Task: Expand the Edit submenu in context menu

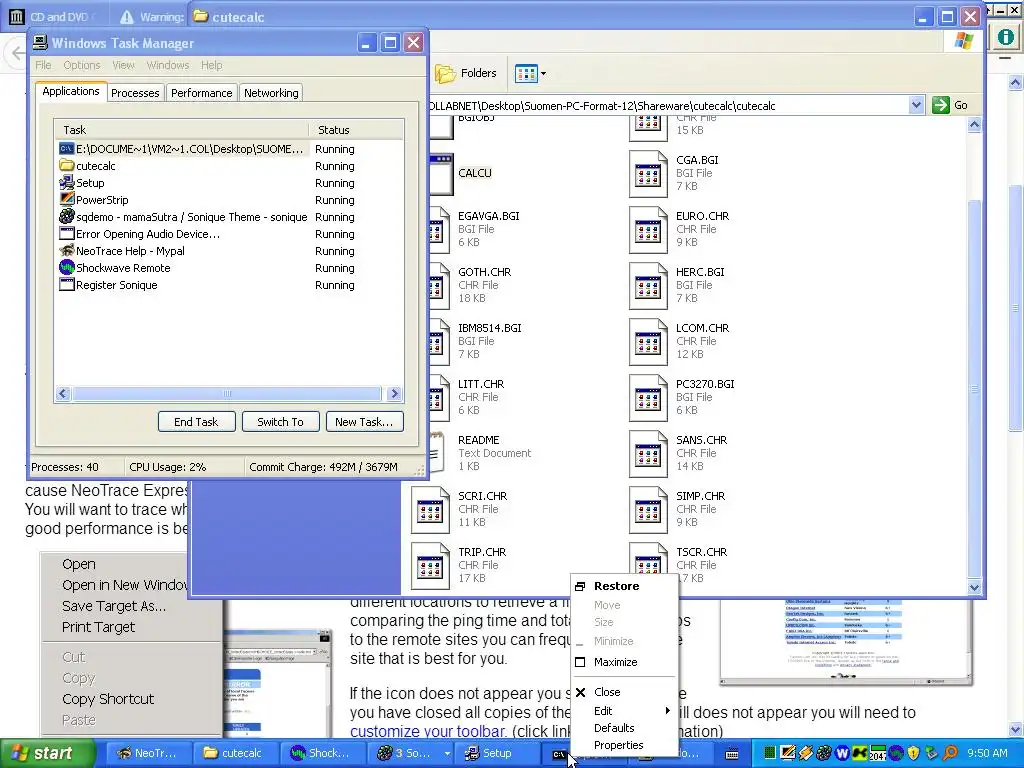Action: click(x=624, y=711)
